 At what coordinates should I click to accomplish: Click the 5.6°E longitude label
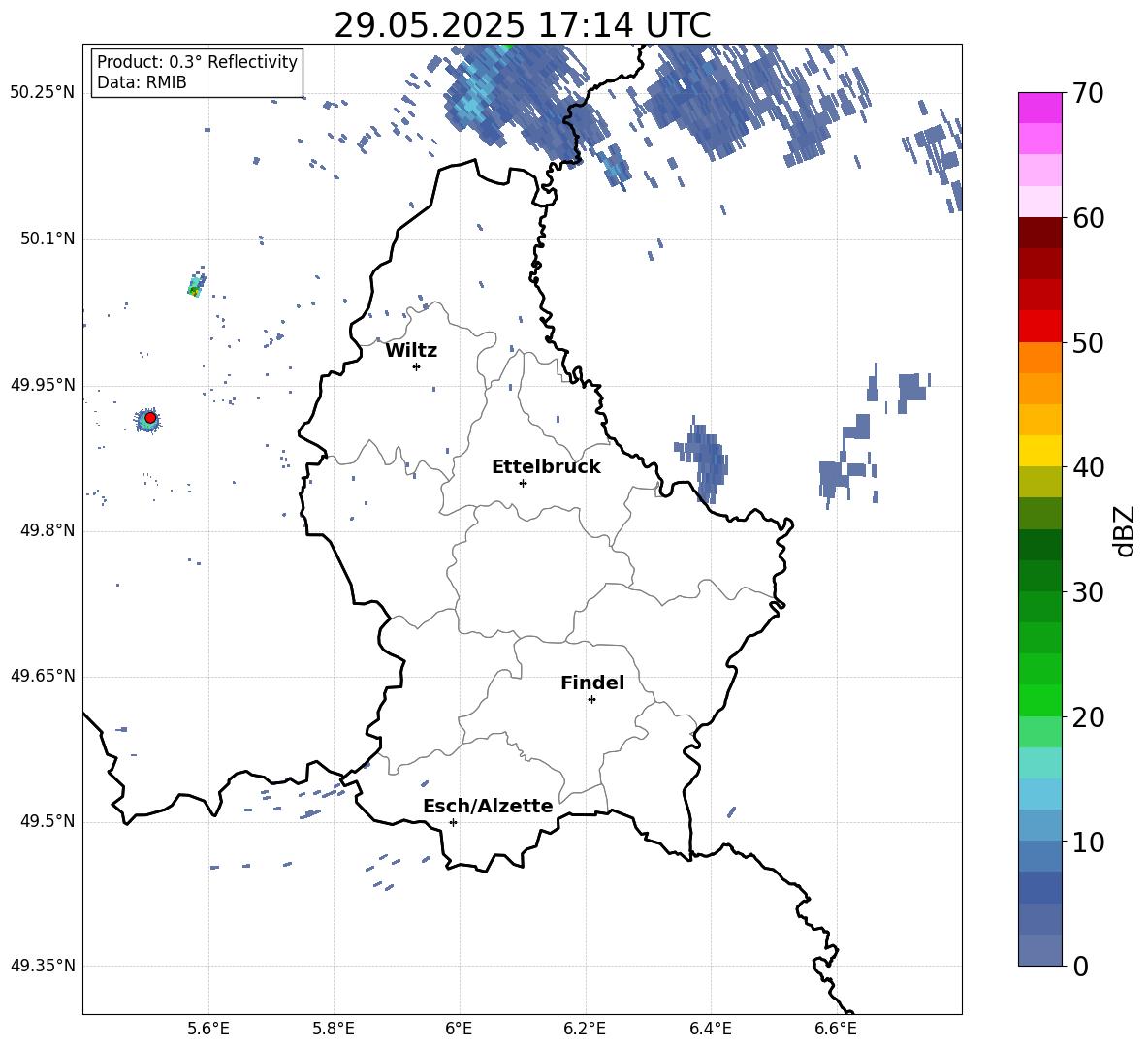208,1029
